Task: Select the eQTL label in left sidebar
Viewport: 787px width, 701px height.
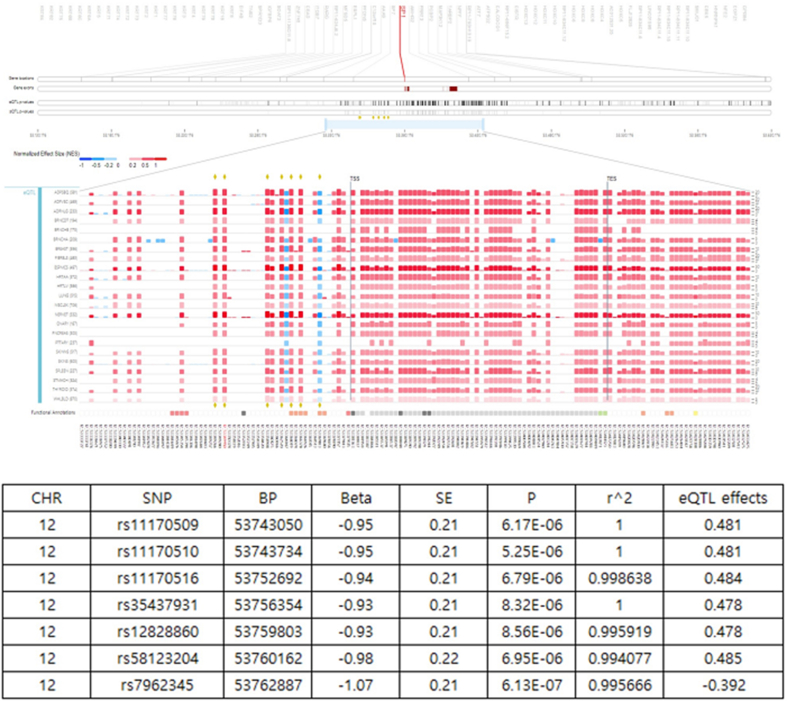Action: pos(29,192)
